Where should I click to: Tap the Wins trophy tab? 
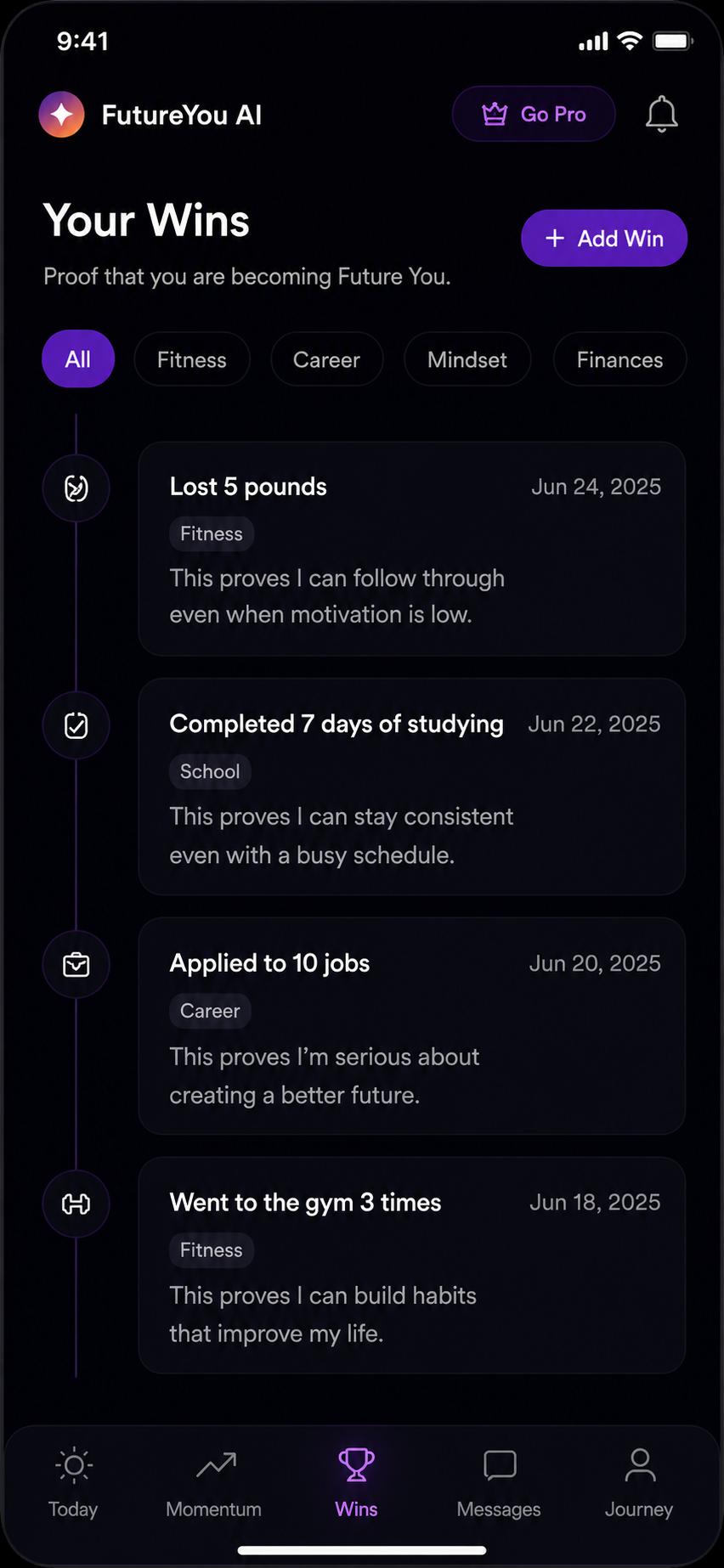pos(356,1482)
